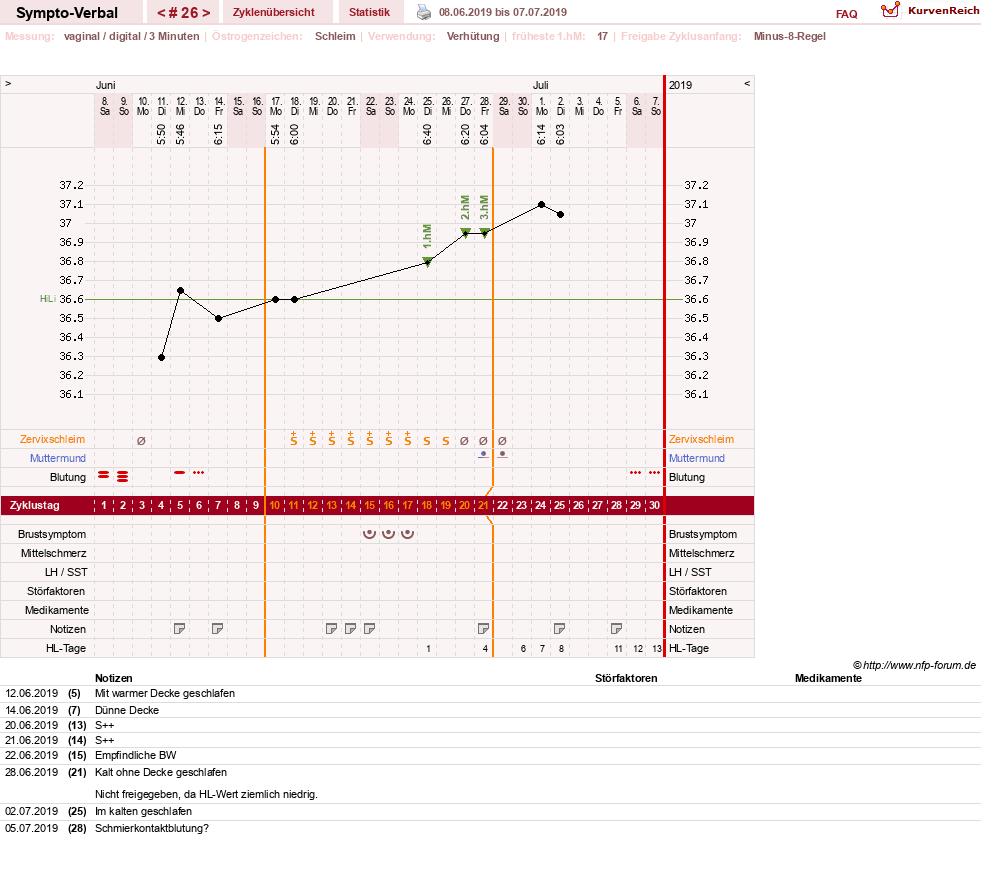Open note icon on cycle day 28

pos(616,629)
